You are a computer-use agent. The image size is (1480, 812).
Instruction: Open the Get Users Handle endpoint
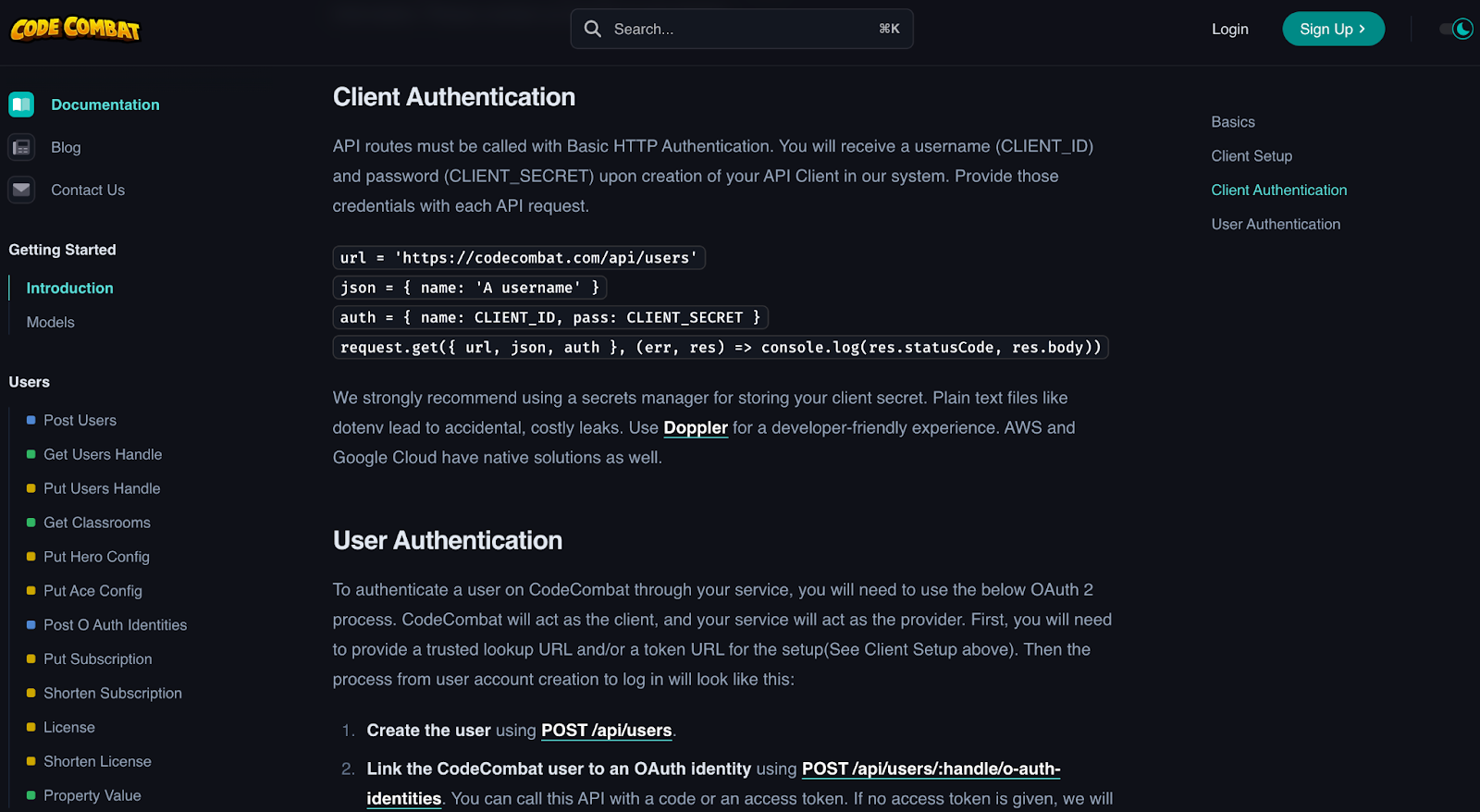pos(103,454)
